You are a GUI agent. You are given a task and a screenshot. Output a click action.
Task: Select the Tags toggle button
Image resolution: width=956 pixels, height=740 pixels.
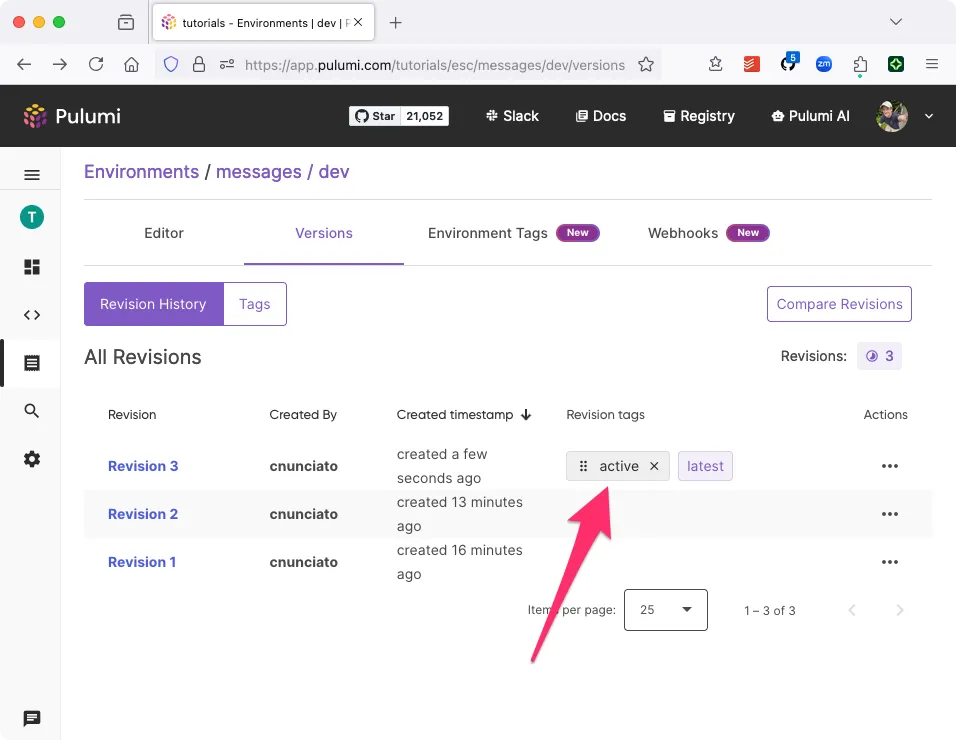pos(255,304)
